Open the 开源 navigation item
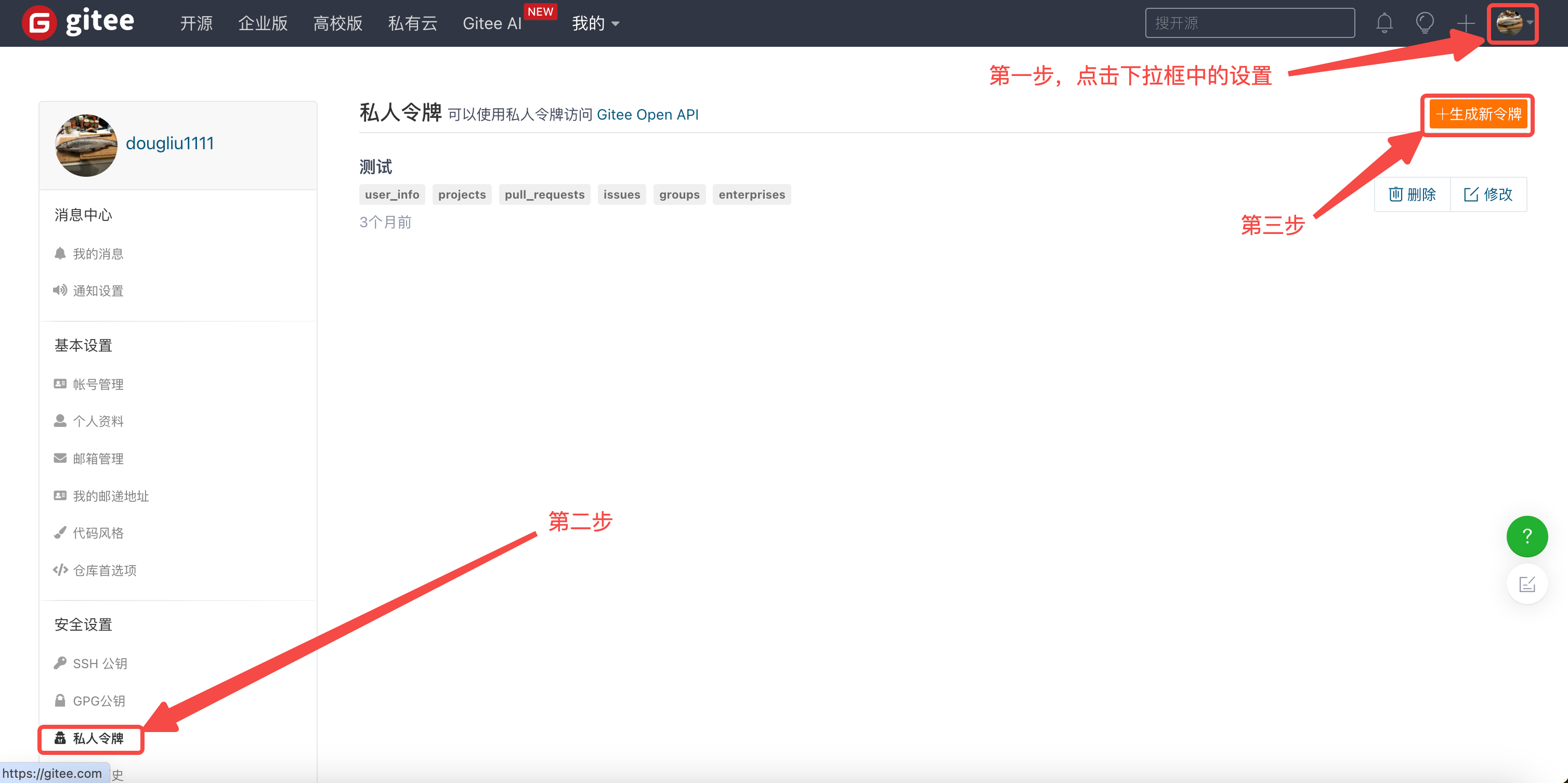 pos(196,23)
